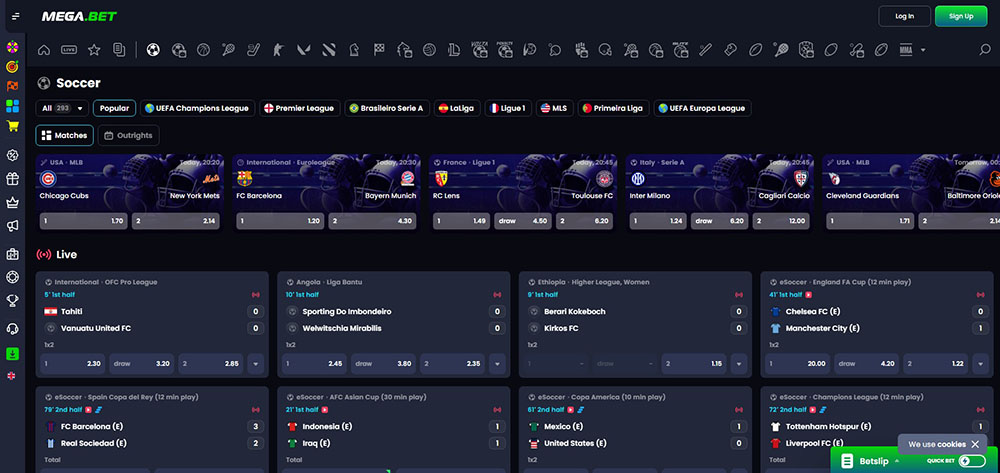Open the gift box sidebar icon

tap(12, 178)
